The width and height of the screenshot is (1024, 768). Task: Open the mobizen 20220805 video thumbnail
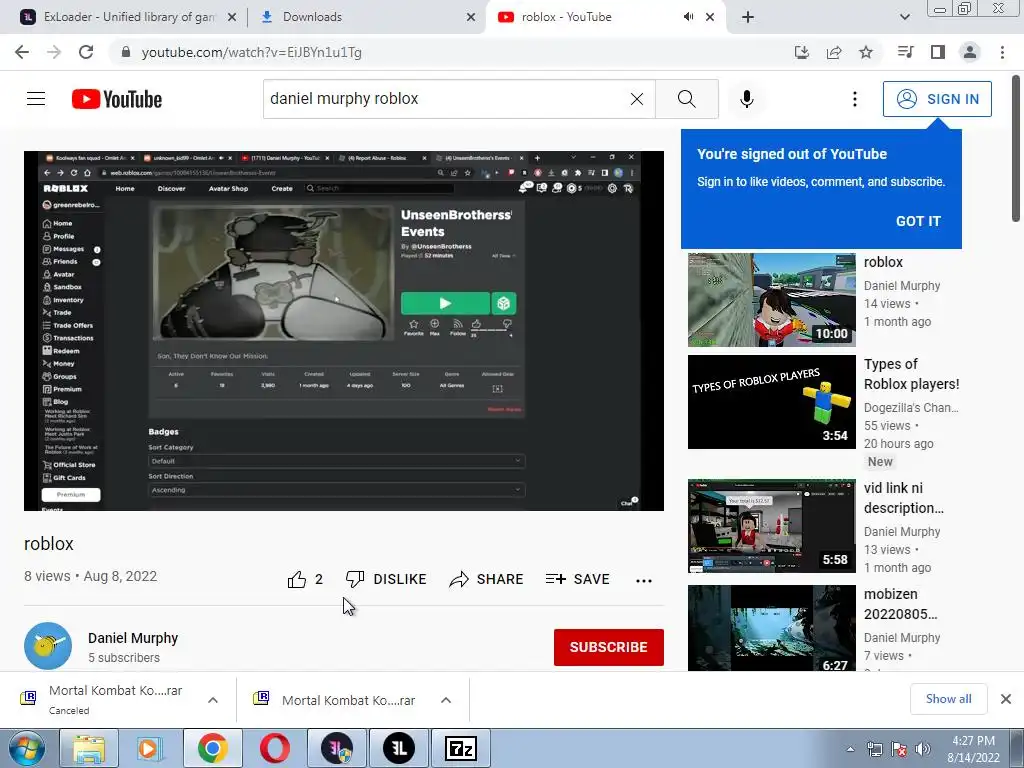771,628
